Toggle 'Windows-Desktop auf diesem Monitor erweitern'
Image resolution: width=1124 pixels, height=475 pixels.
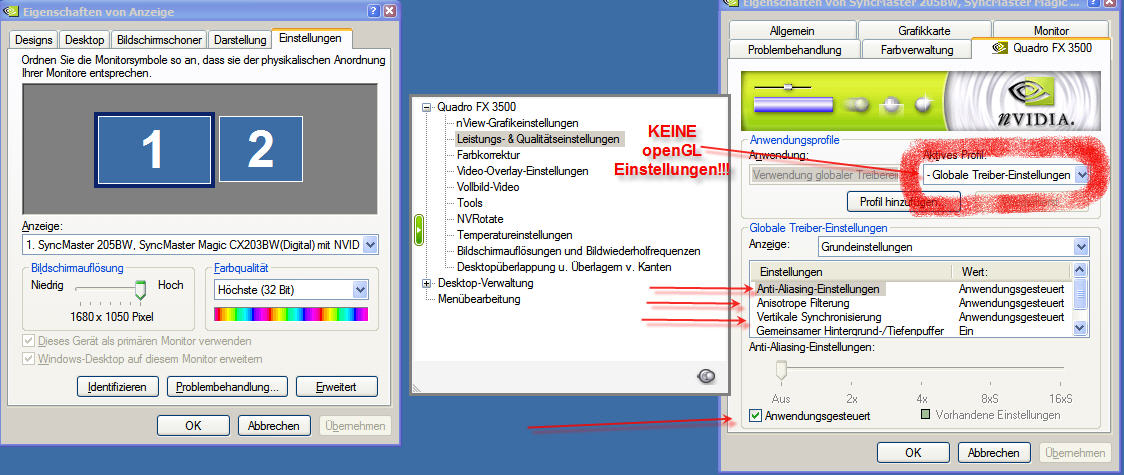(29, 358)
